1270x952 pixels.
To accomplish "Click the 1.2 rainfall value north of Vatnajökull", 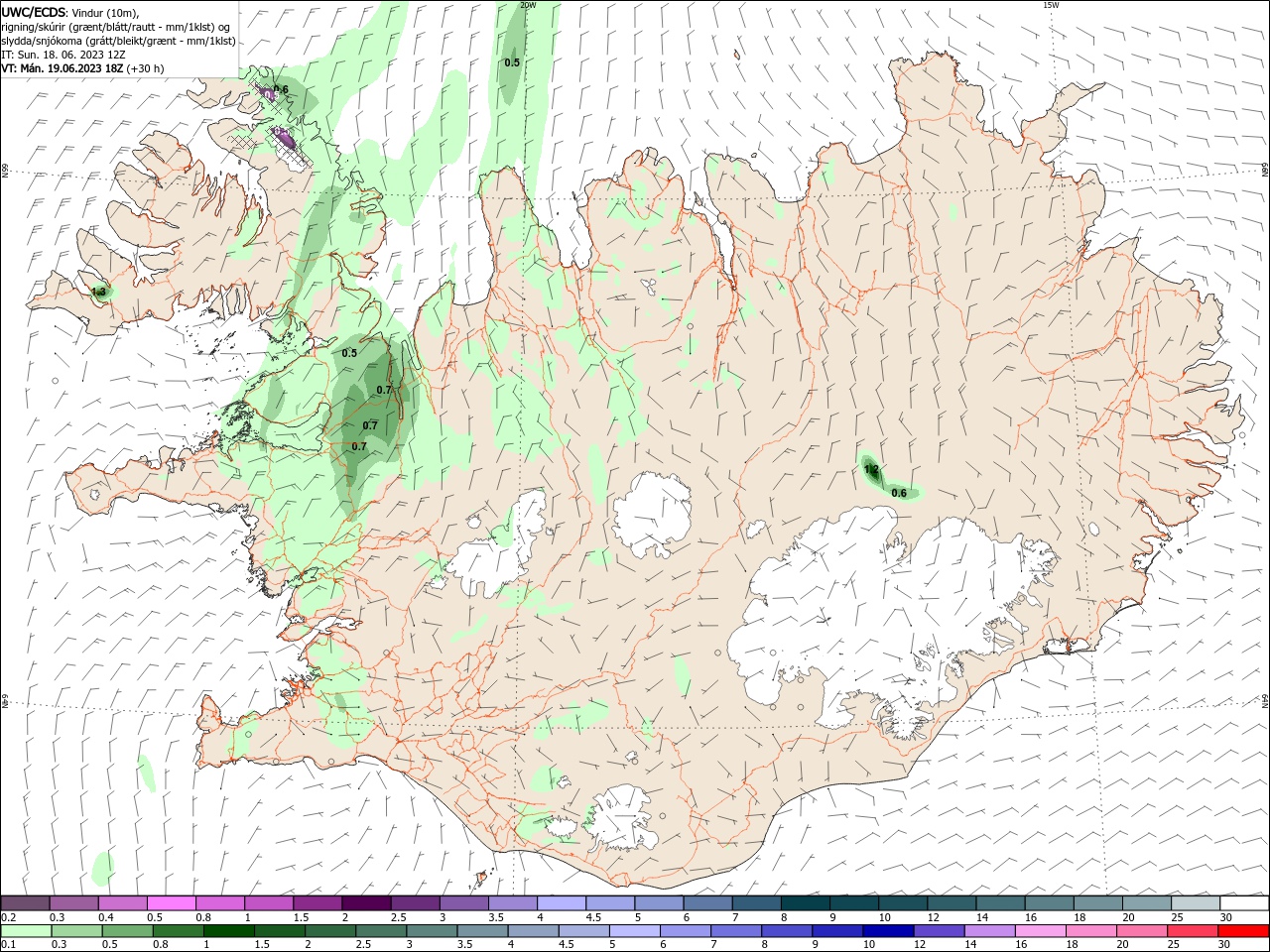I will (x=871, y=469).
